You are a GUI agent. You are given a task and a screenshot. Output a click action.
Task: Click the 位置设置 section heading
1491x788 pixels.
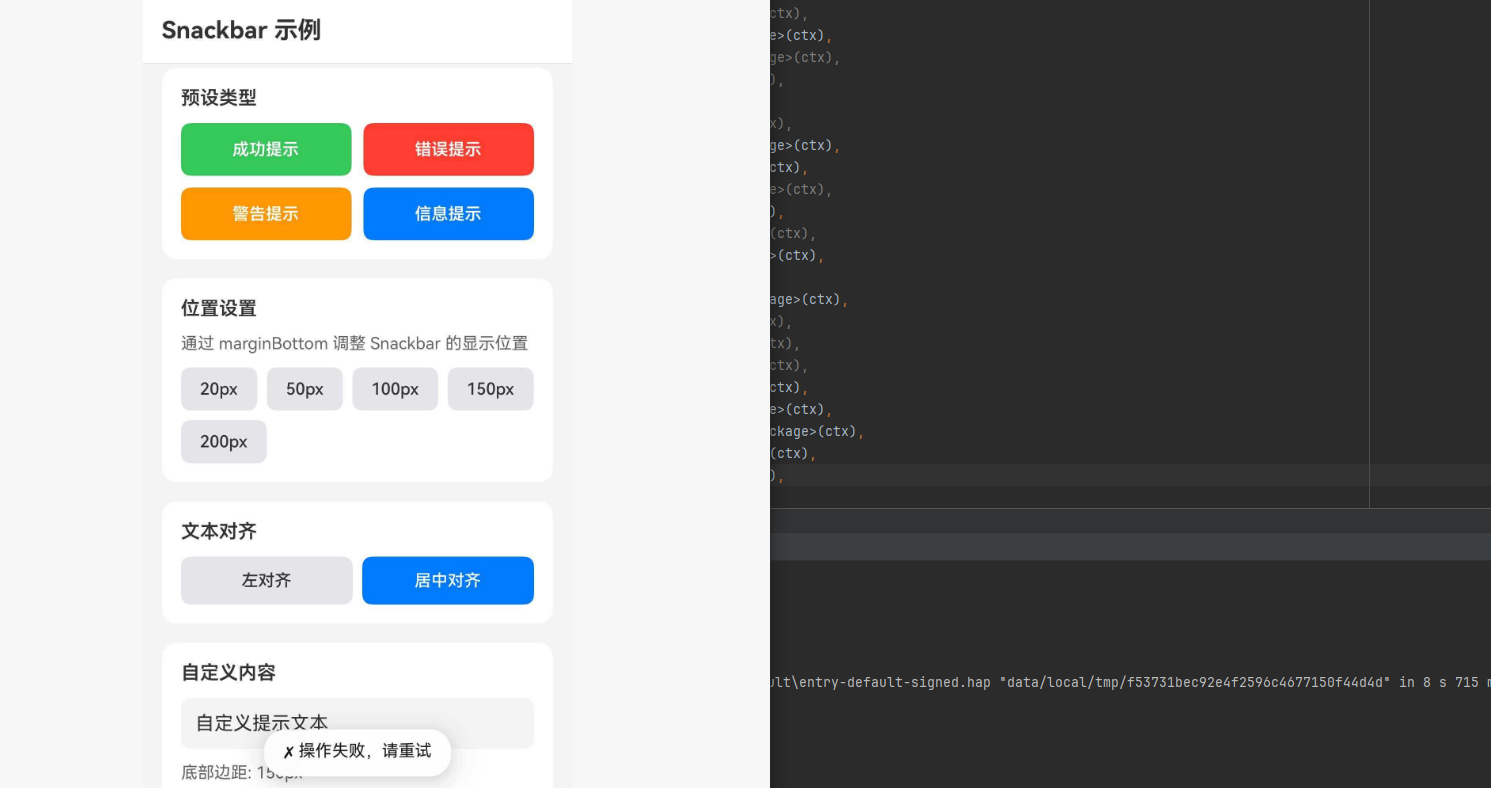pyautogui.click(x=219, y=308)
